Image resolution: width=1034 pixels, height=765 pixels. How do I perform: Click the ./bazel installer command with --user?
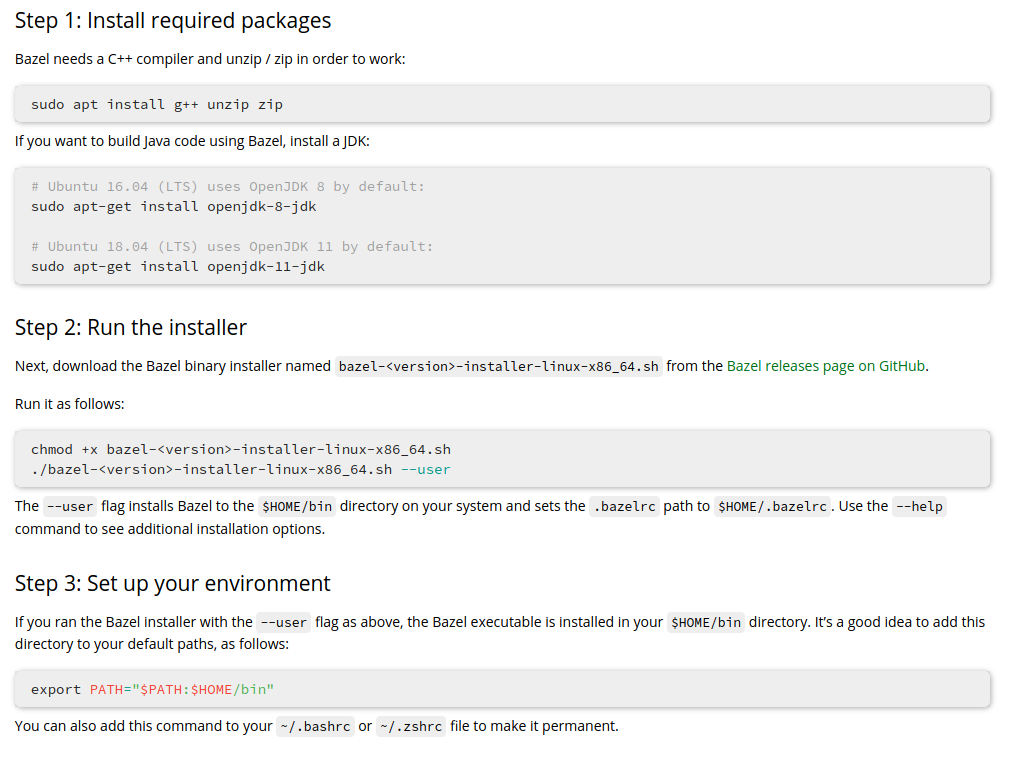click(x=241, y=470)
